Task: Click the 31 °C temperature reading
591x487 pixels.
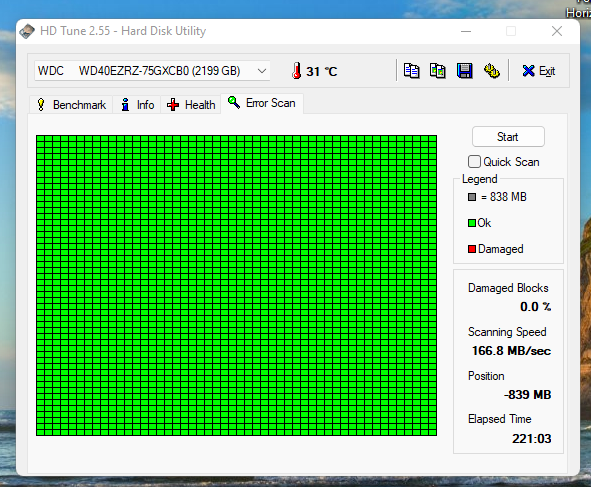Action: (x=322, y=71)
